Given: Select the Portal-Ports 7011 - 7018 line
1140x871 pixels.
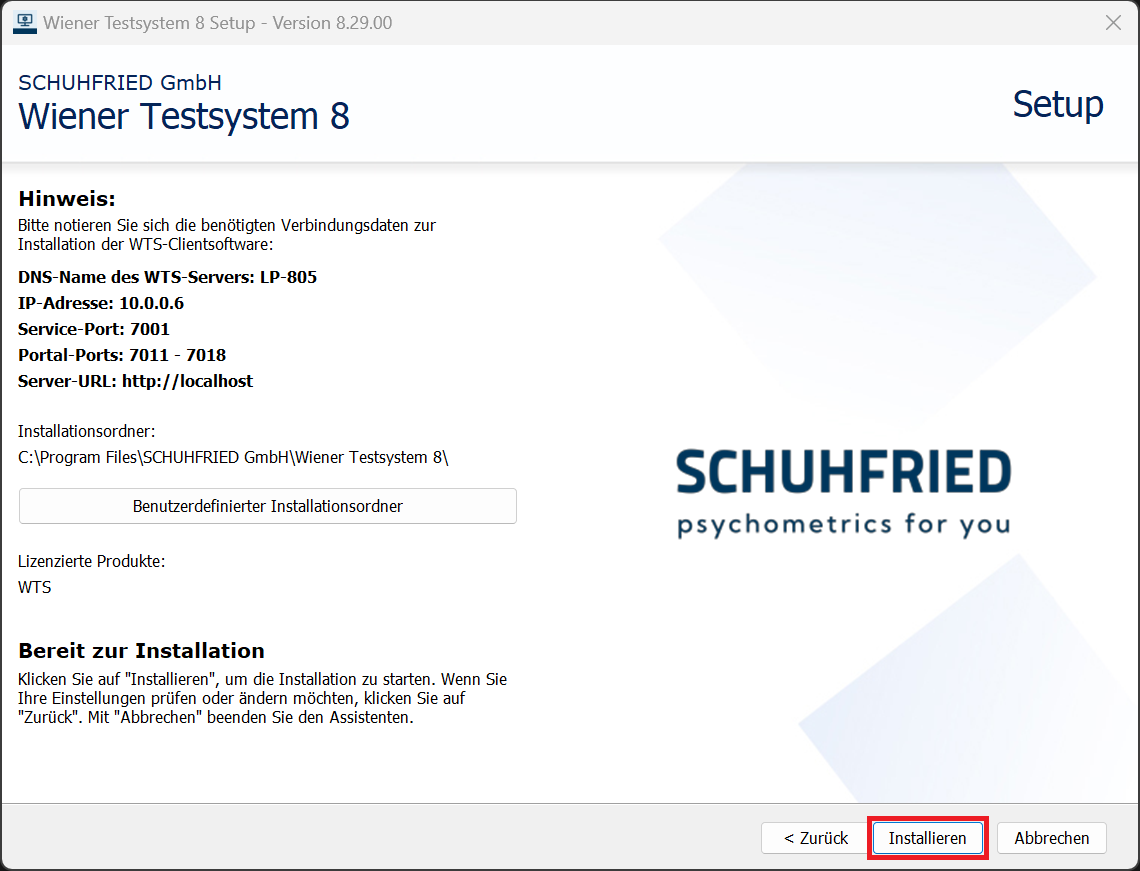Looking at the screenshot, I should [121, 355].
